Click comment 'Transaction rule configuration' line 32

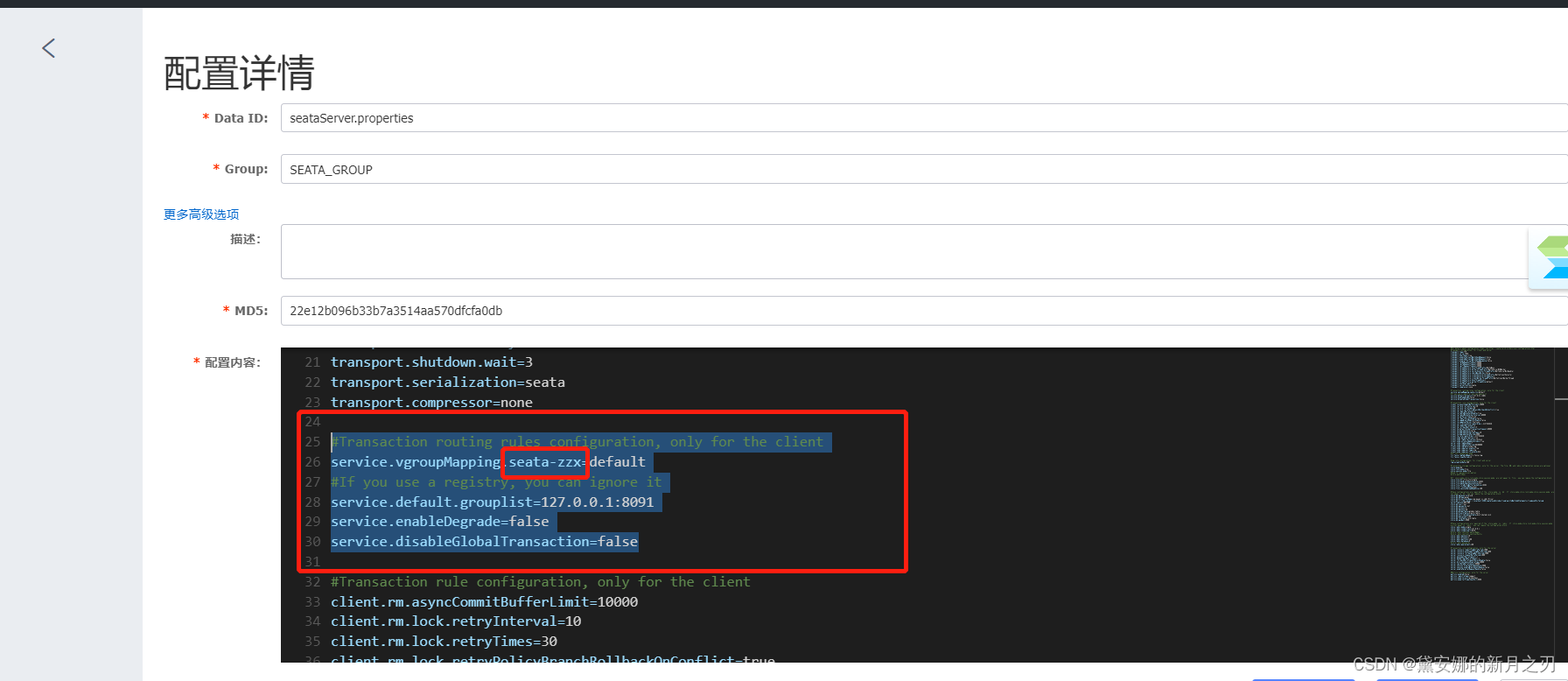pos(541,582)
